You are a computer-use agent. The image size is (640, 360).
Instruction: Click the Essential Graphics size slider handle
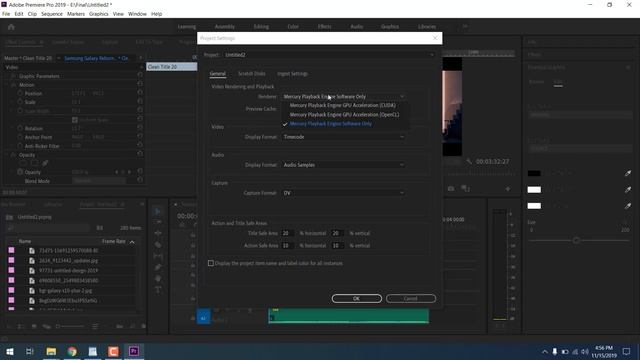576,240
